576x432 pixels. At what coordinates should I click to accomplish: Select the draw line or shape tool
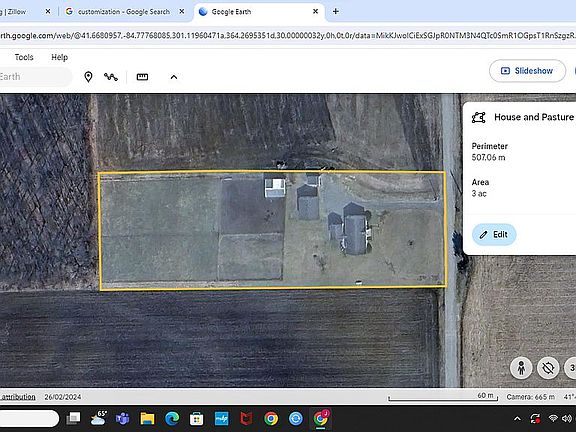tap(111, 77)
